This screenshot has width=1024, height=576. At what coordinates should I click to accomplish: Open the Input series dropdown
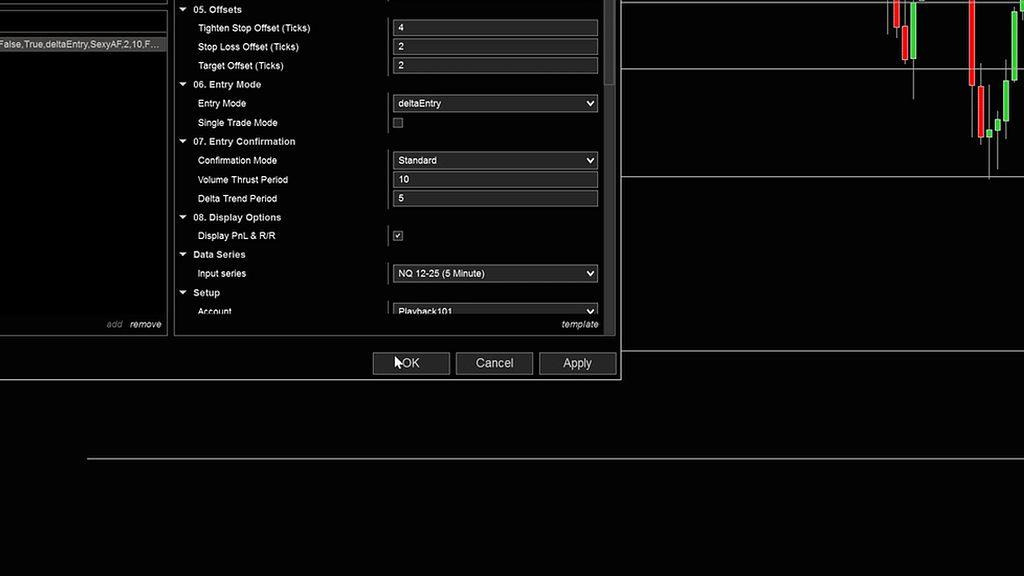(x=496, y=274)
